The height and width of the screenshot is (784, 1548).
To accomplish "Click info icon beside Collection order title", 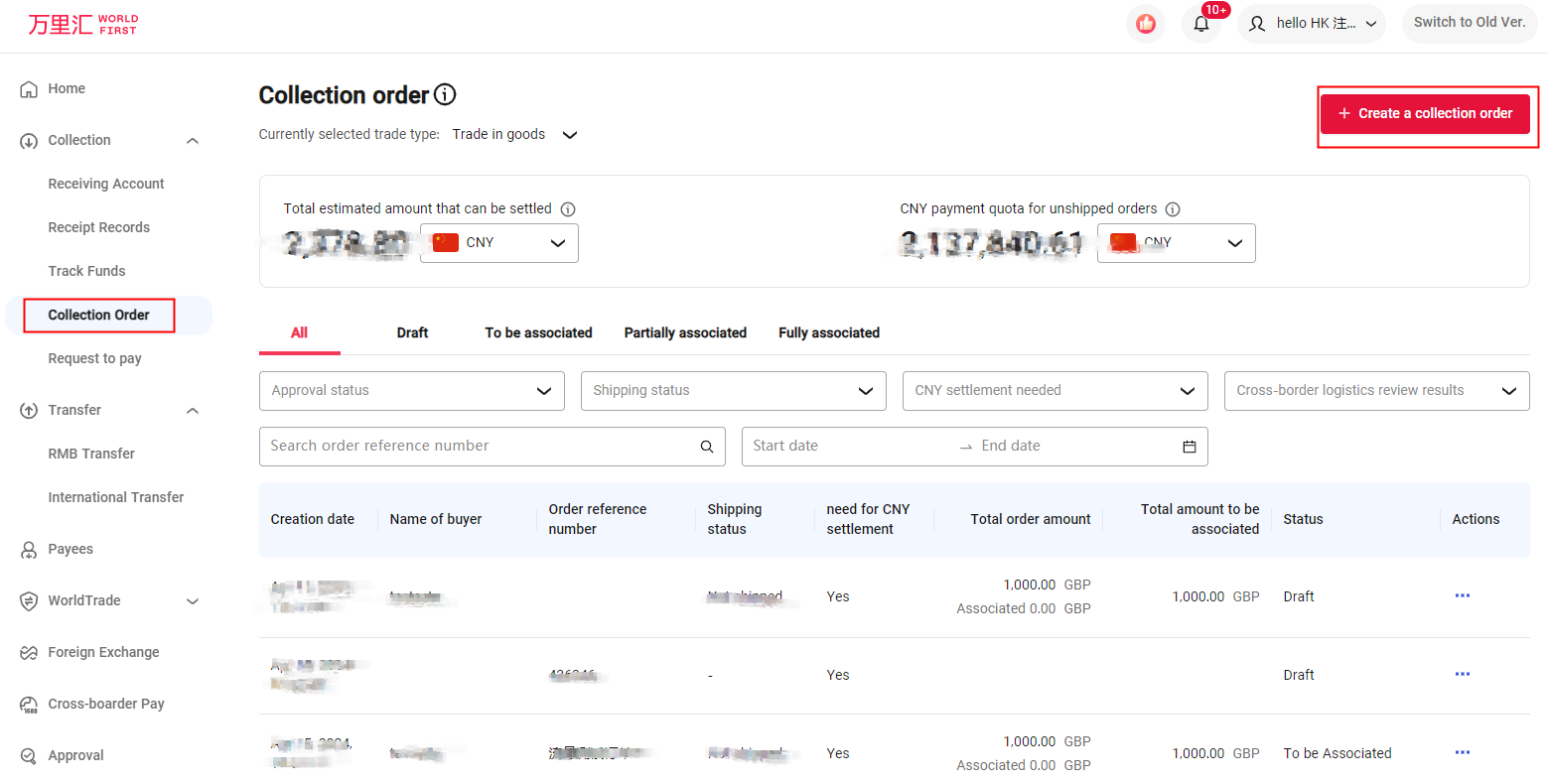I will 445,95.
